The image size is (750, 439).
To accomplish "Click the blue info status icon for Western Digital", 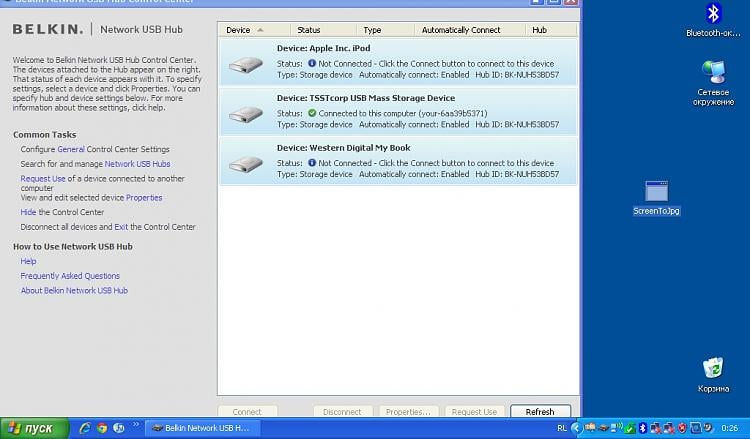I will [x=312, y=163].
